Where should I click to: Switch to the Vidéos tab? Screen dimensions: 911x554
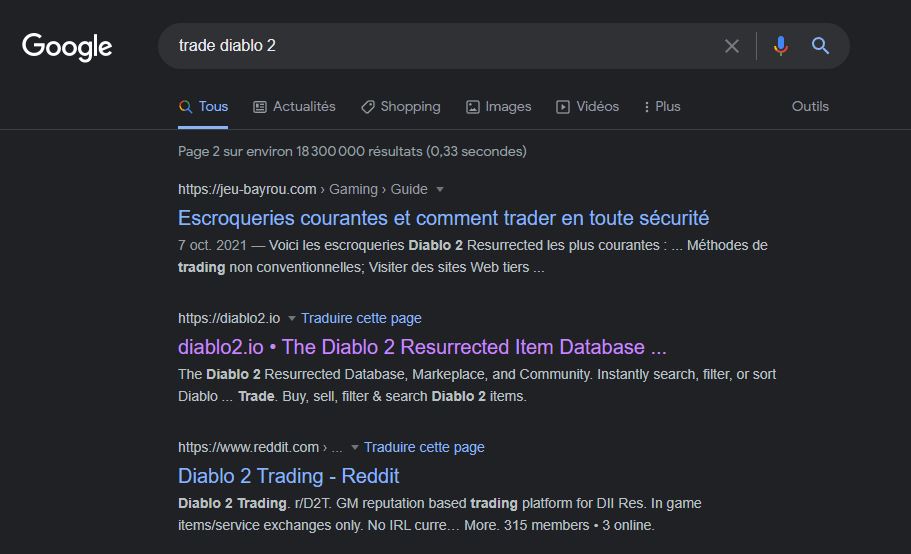tap(587, 107)
